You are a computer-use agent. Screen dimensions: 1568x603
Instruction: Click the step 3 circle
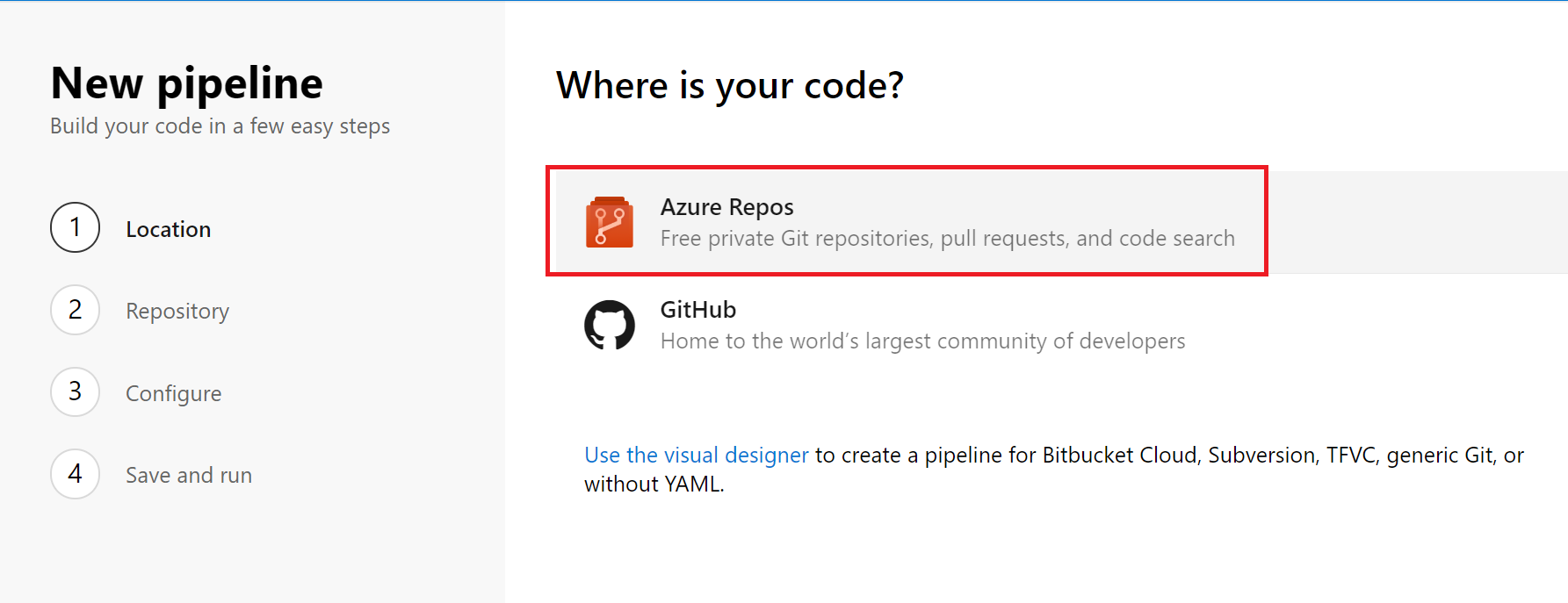click(76, 391)
